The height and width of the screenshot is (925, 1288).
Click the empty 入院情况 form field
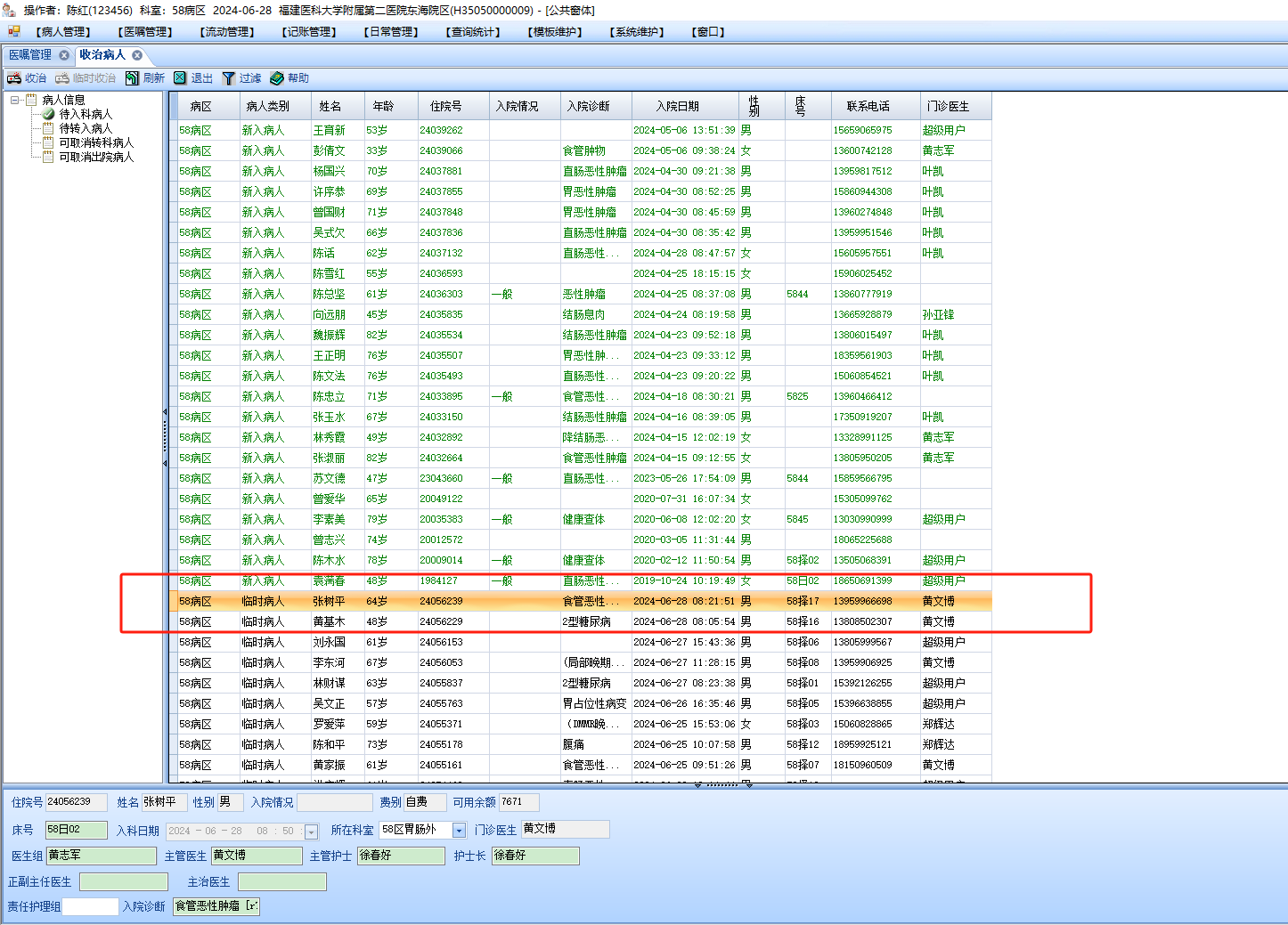334,802
